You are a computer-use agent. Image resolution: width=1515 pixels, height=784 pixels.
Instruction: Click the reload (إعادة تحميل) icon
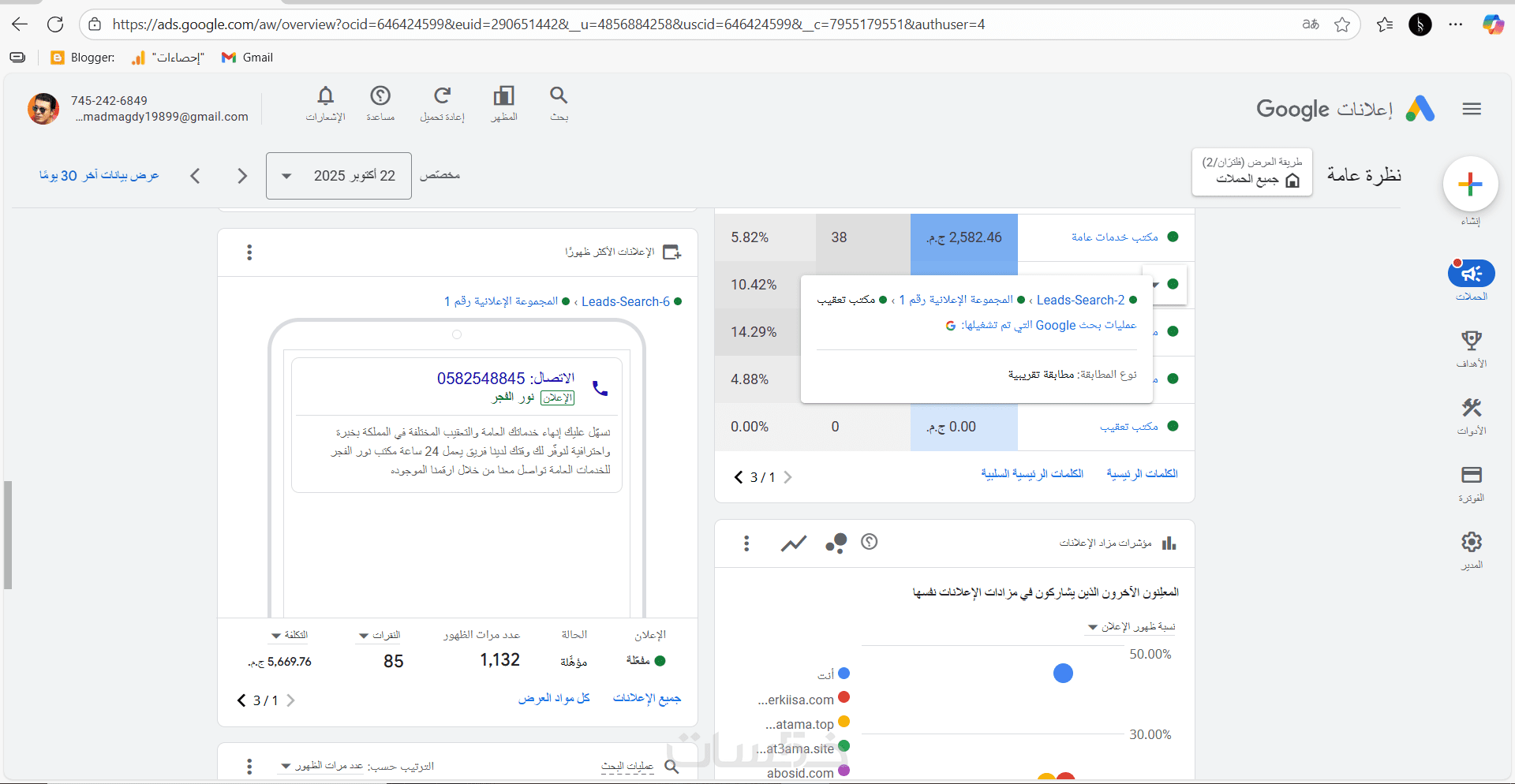(442, 95)
